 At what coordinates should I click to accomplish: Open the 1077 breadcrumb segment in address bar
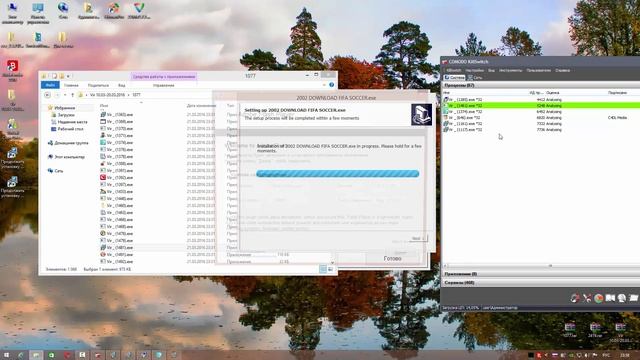click(136, 95)
